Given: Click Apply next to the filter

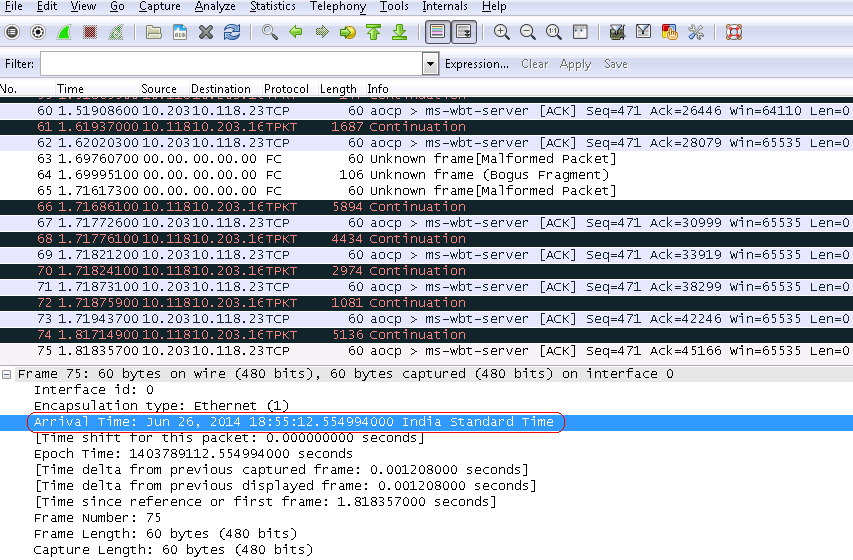Looking at the screenshot, I should [x=575, y=64].
